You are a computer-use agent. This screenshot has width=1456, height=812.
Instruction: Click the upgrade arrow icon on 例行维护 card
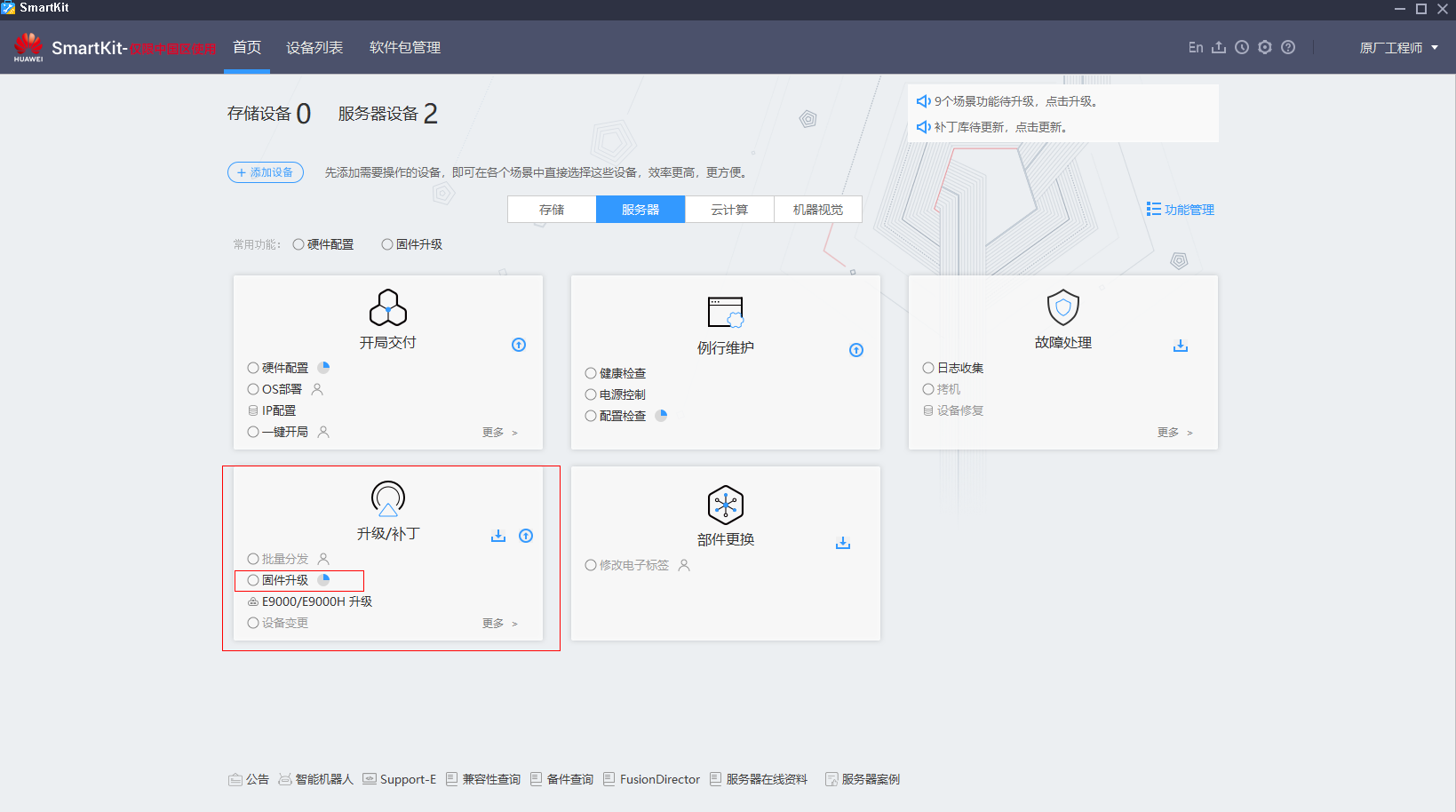[856, 350]
